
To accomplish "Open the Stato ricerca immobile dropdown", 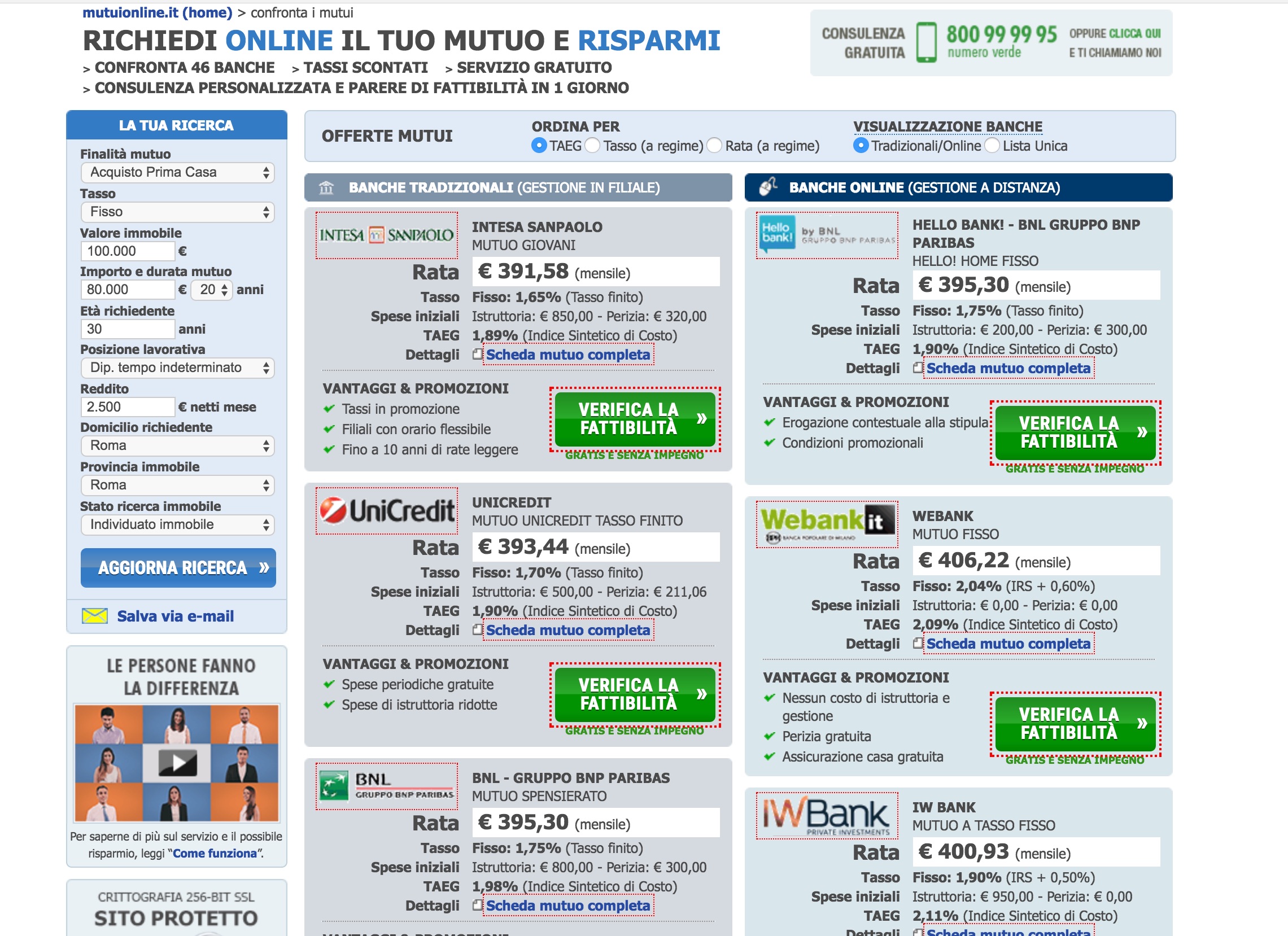I will coord(178,524).
